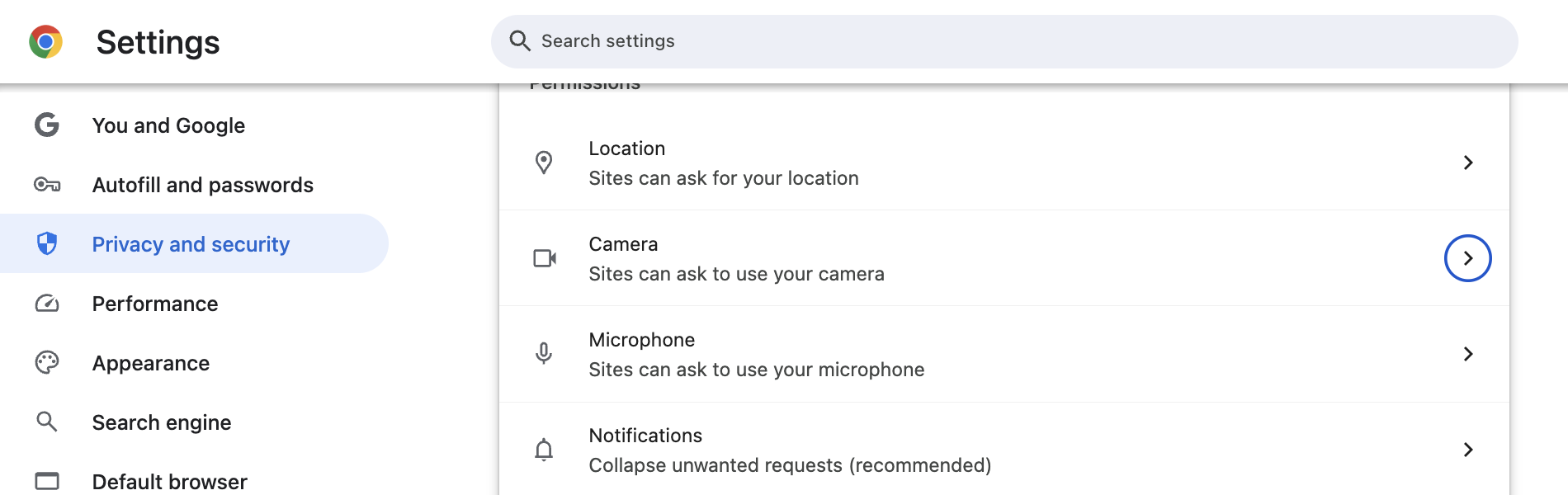The height and width of the screenshot is (495, 1568).
Task: Open You and Google section
Action: [168, 125]
